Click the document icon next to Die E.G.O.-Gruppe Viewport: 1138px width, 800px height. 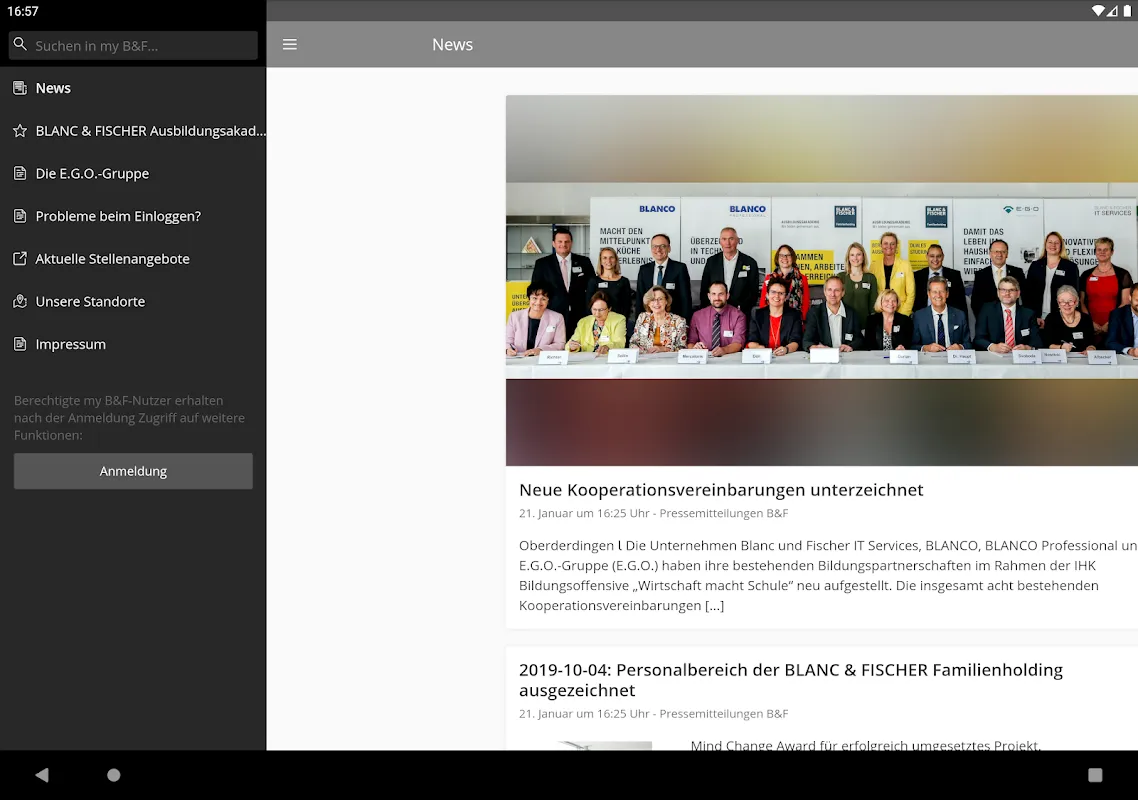point(20,174)
